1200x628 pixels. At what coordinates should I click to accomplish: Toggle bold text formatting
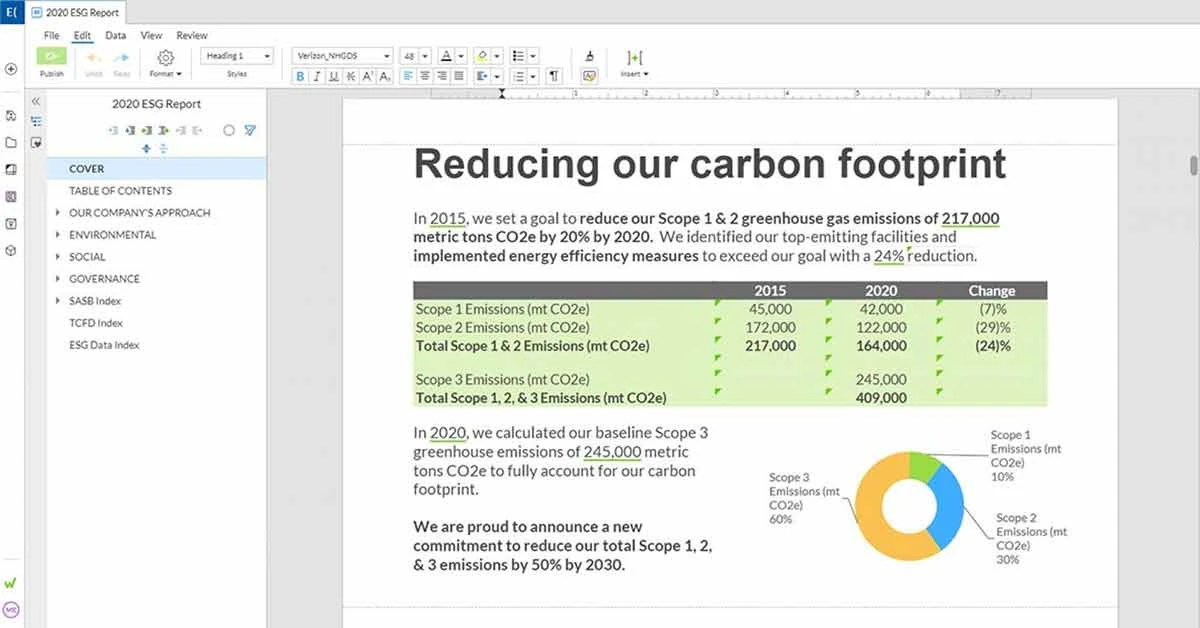point(300,76)
